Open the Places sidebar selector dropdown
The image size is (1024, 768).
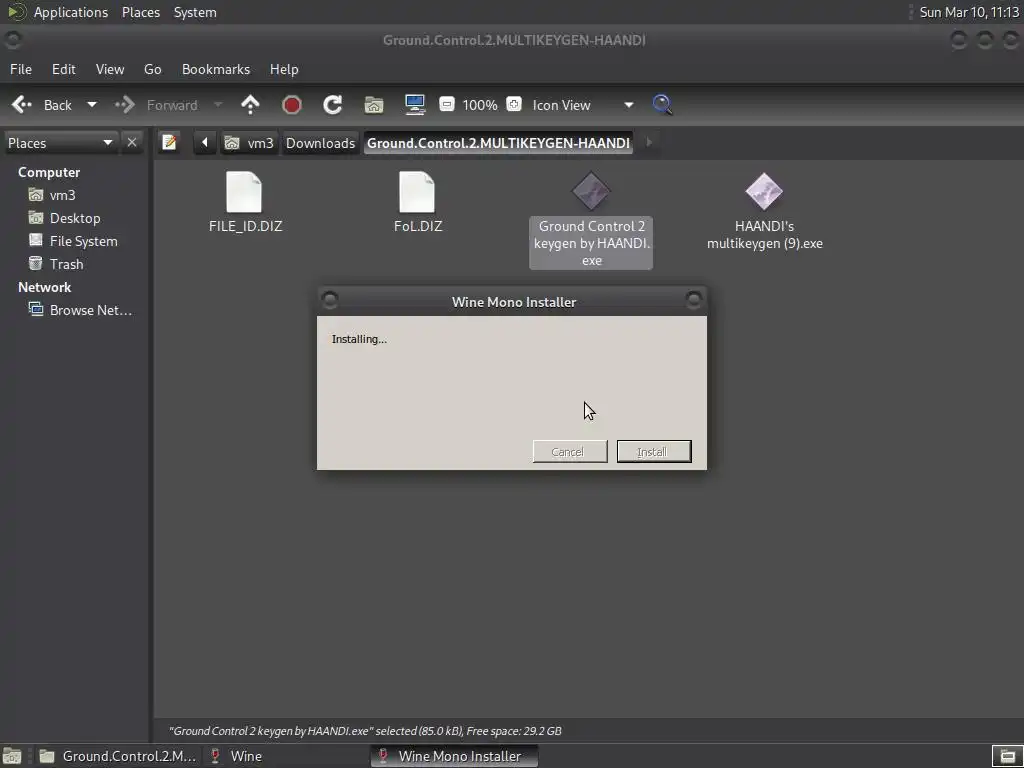click(60, 143)
